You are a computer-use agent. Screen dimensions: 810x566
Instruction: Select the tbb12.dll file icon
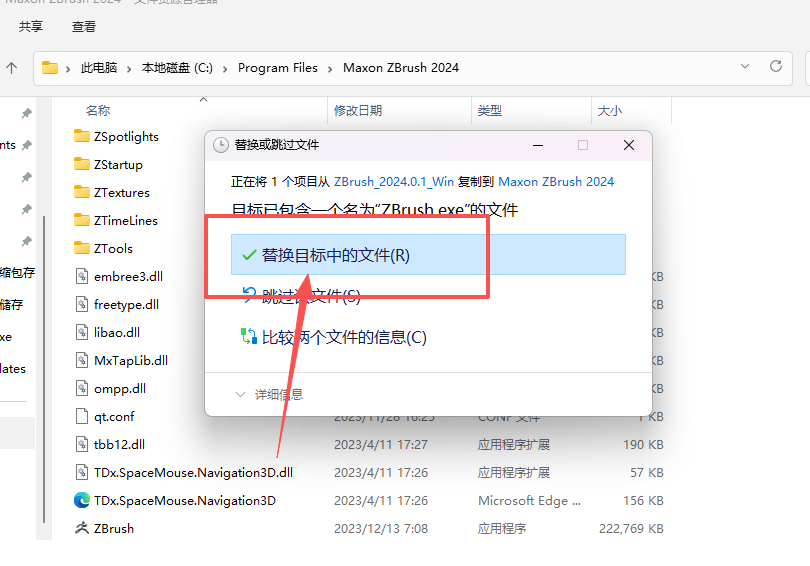tap(82, 444)
